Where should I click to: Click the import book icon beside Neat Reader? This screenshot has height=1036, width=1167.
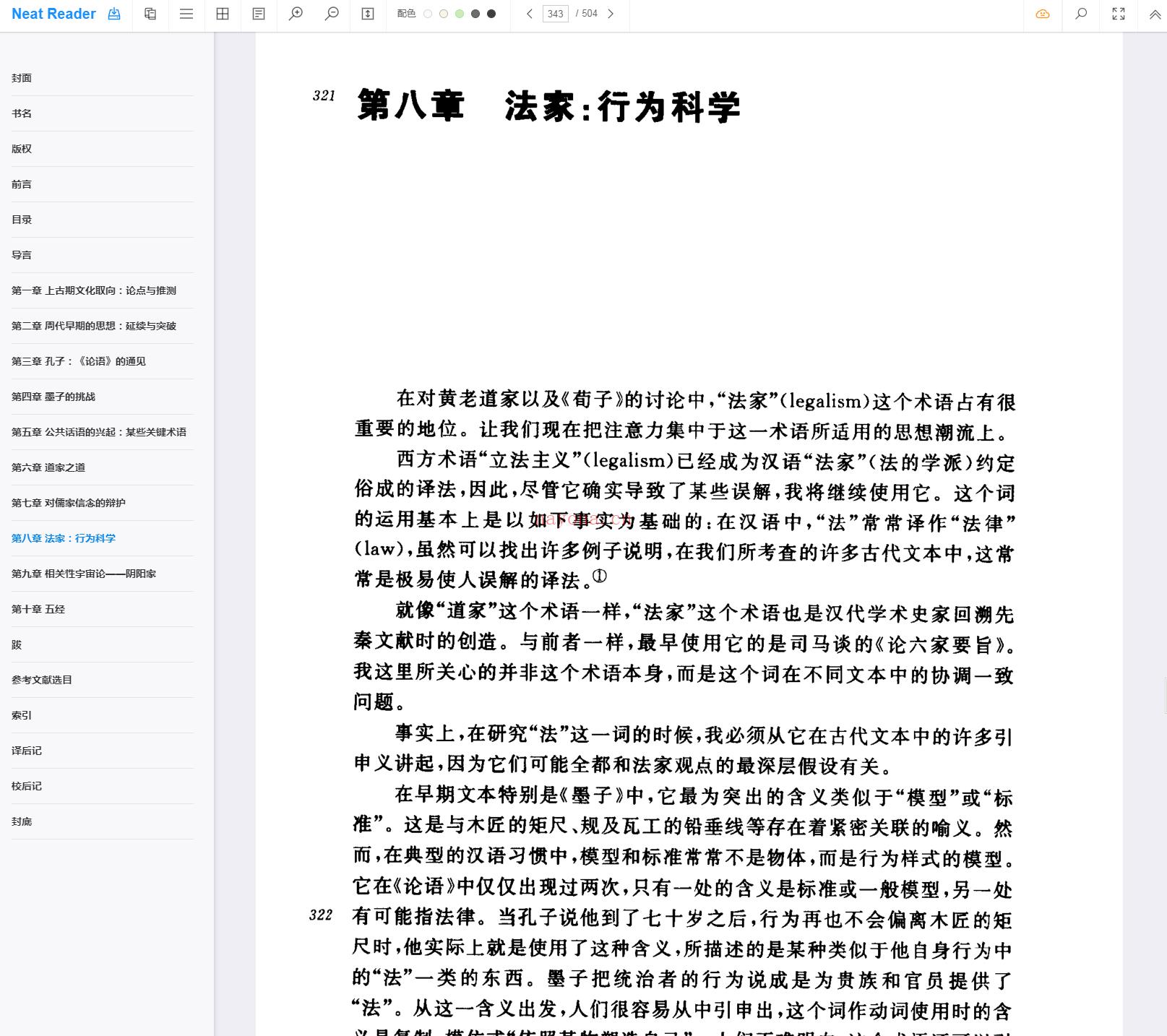[114, 14]
